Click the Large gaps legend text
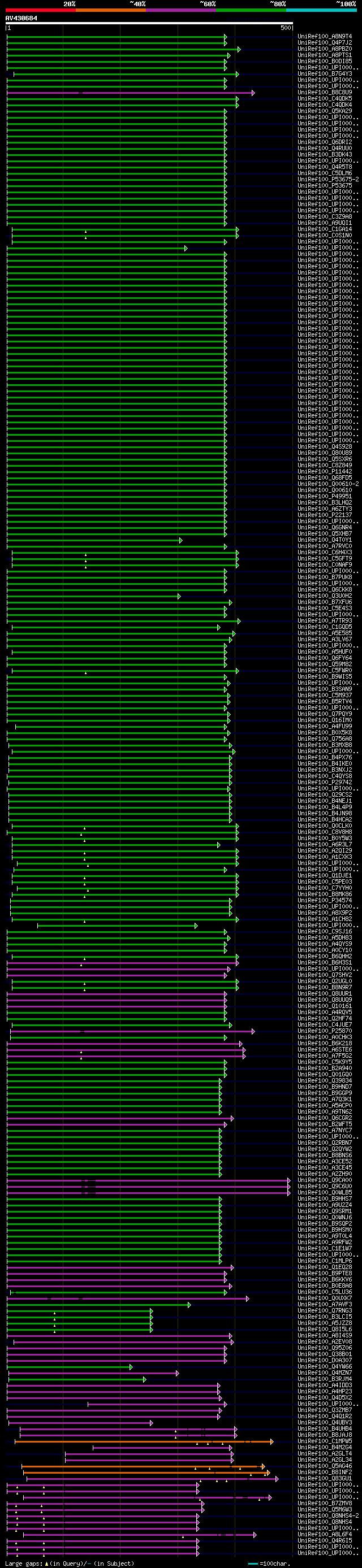 point(70,1563)
